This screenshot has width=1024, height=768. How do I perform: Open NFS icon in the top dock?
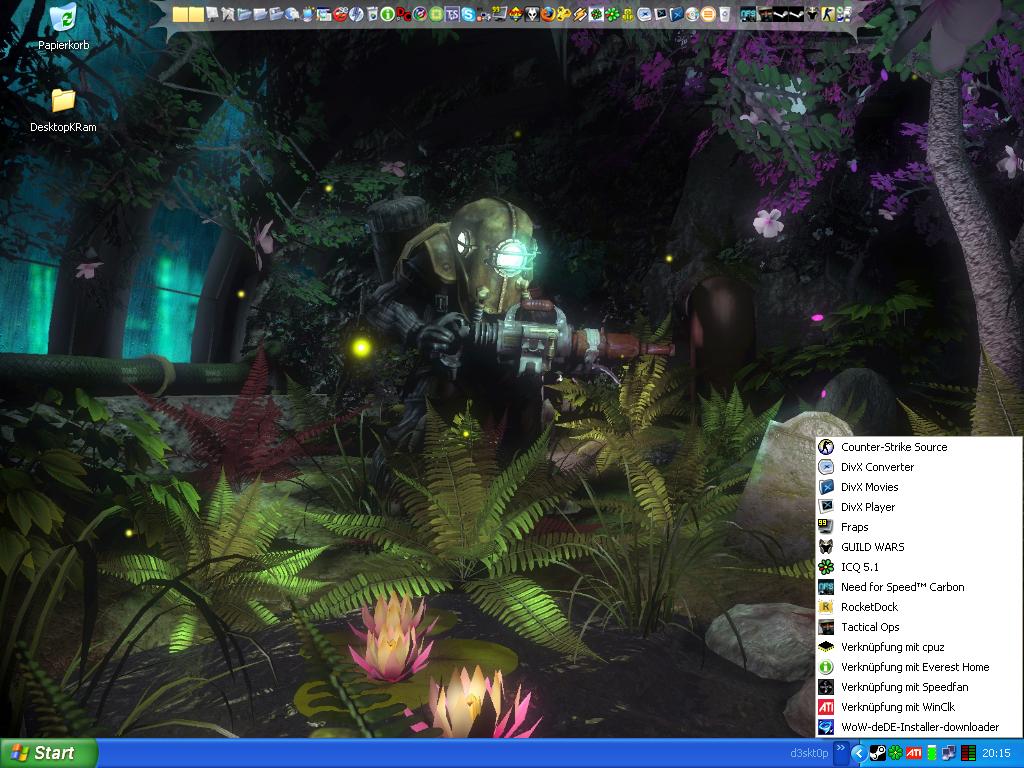click(x=748, y=14)
